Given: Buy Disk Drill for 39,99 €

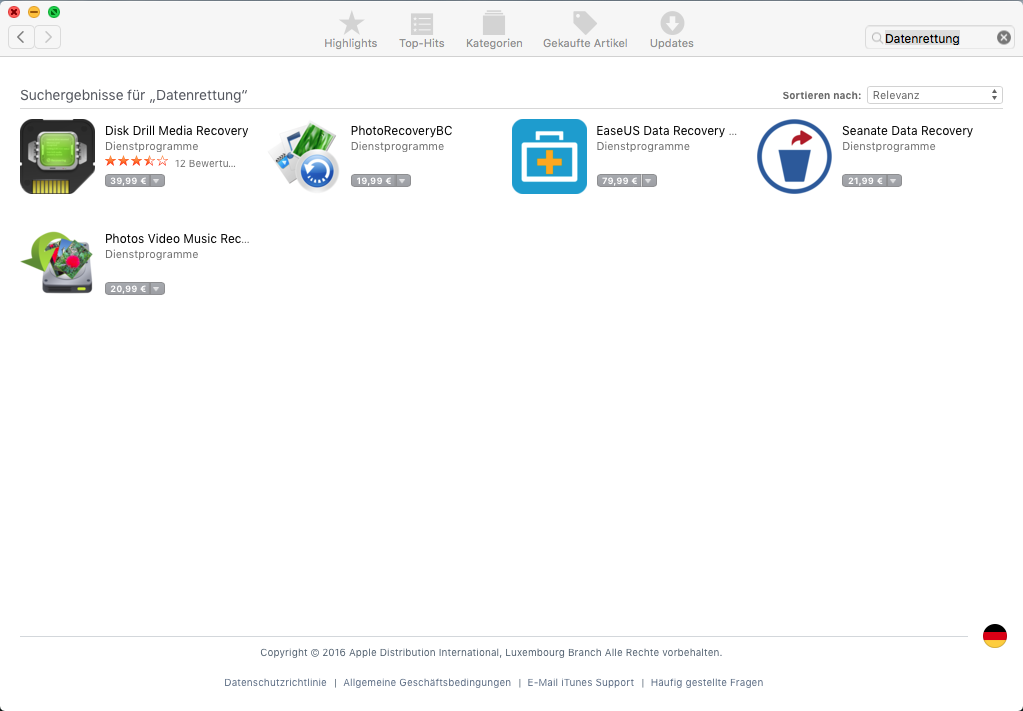Looking at the screenshot, I should tap(128, 181).
